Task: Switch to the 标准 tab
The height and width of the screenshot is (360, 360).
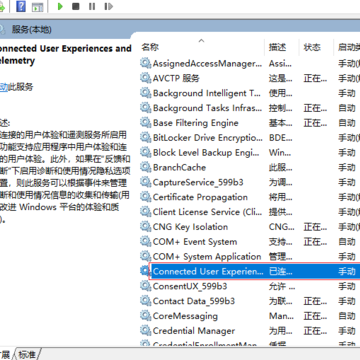Action: coord(27,355)
